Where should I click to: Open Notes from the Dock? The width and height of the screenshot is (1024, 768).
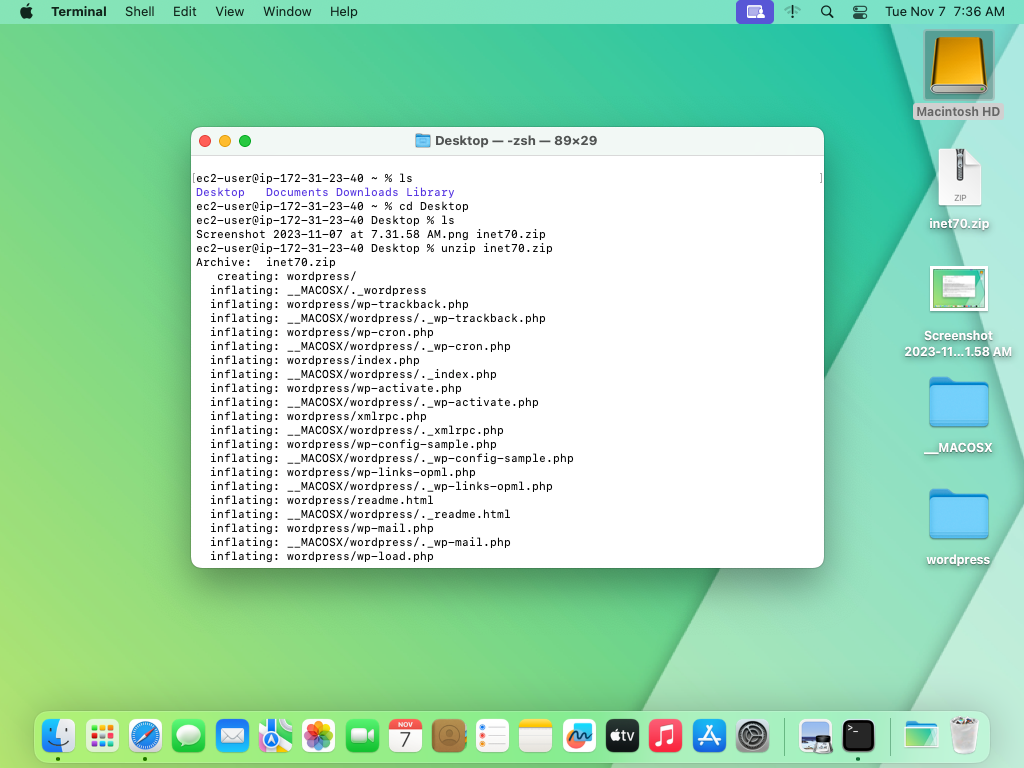(536, 736)
